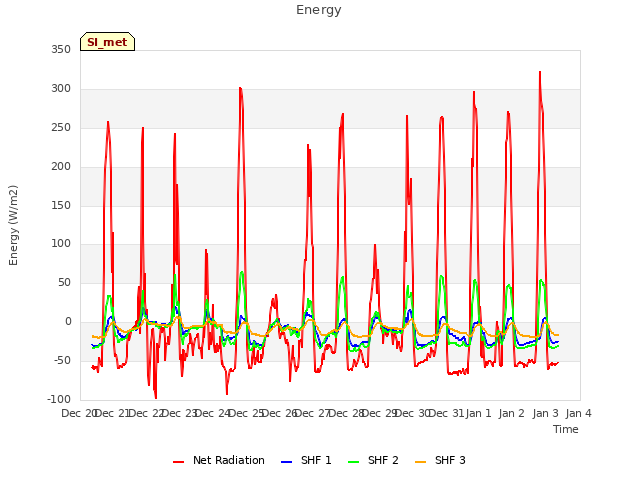Click the blue SHF 1 legend swatch
The height and width of the screenshot is (480, 640).
click(x=287, y=462)
